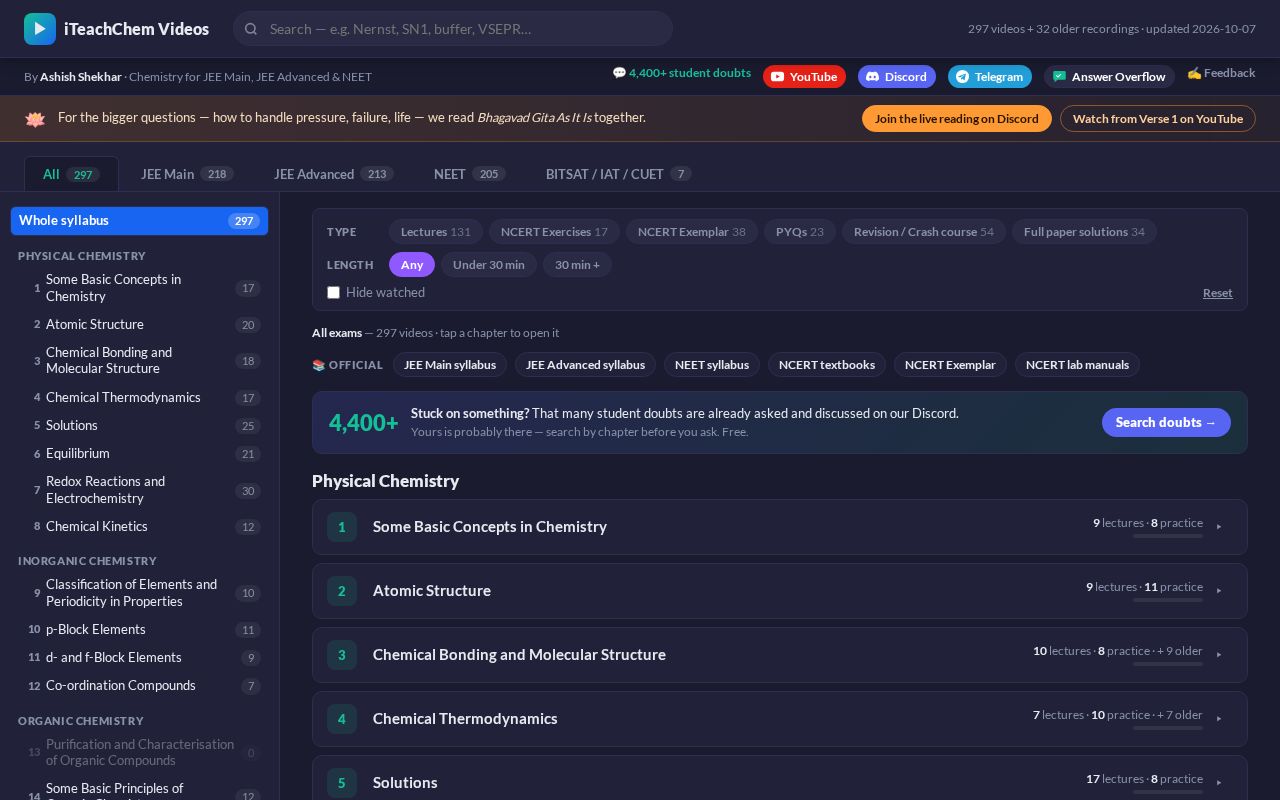Click the Answer Overflow chat icon
Image resolution: width=1280 pixels, height=800 pixels.
tap(1059, 77)
